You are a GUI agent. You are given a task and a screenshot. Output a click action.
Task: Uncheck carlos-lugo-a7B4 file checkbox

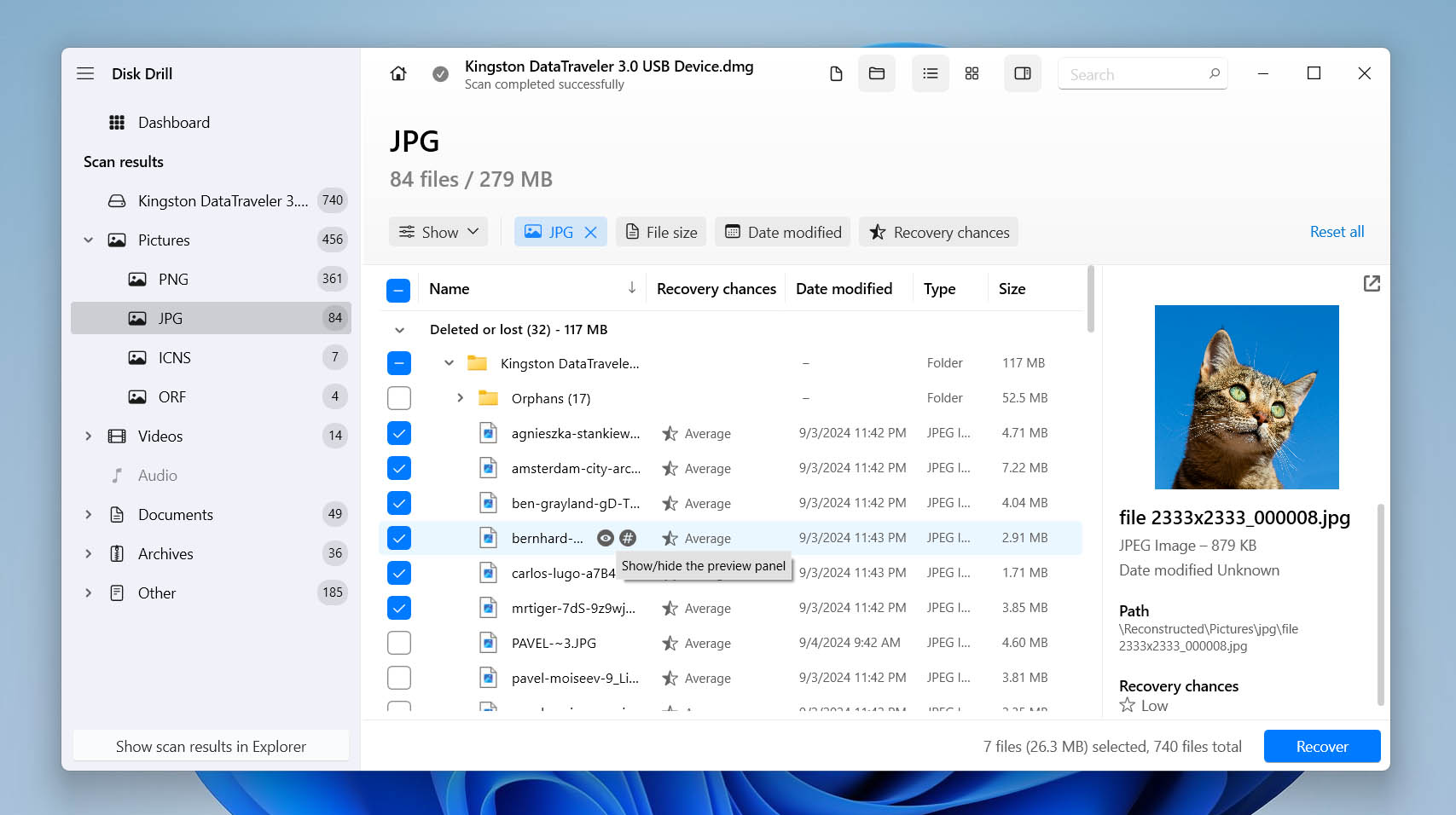[398, 573]
